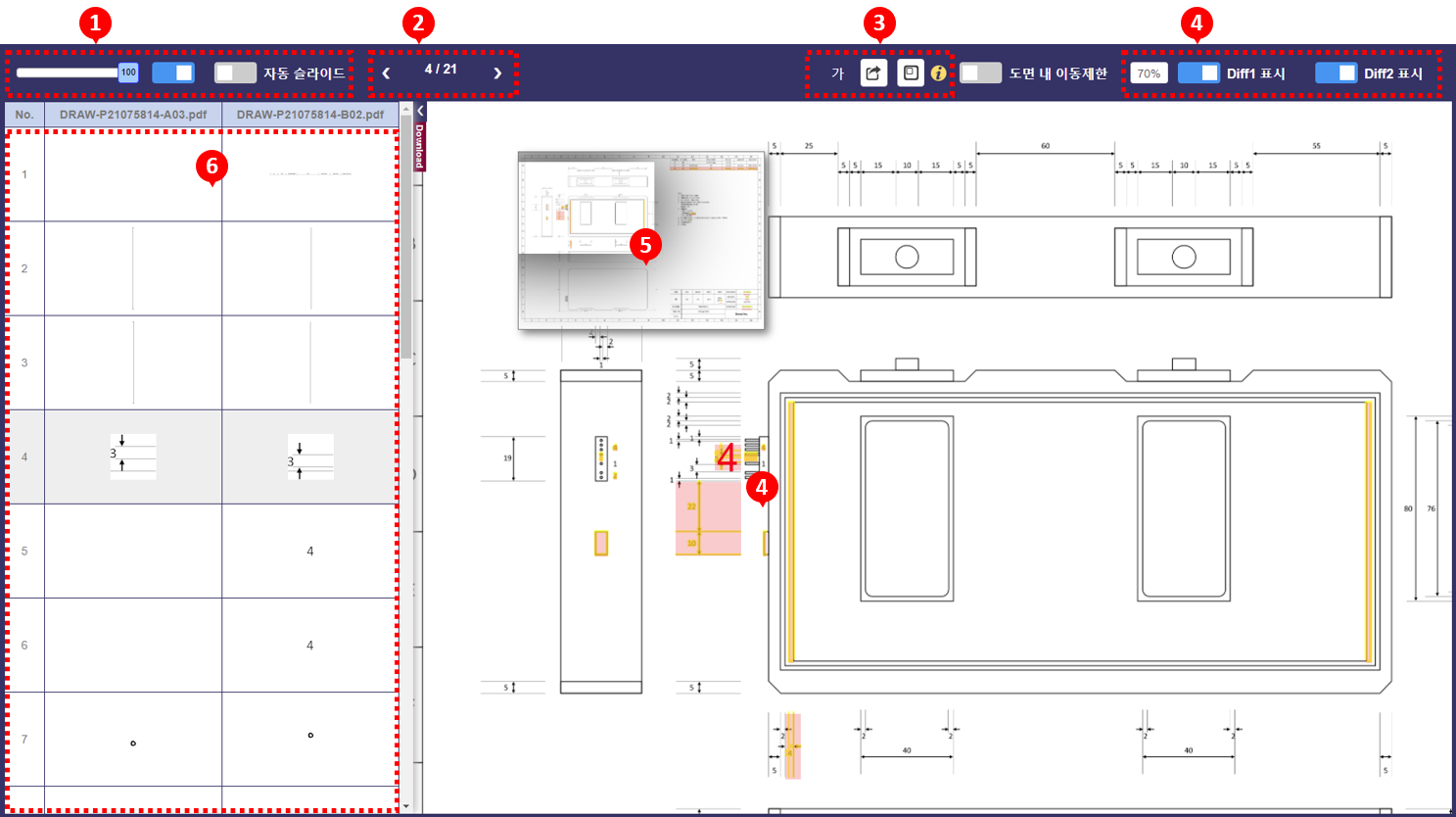The image size is (1456, 817).
Task: Click the A03 small circle thumbnail in row 7
Action: (x=133, y=744)
